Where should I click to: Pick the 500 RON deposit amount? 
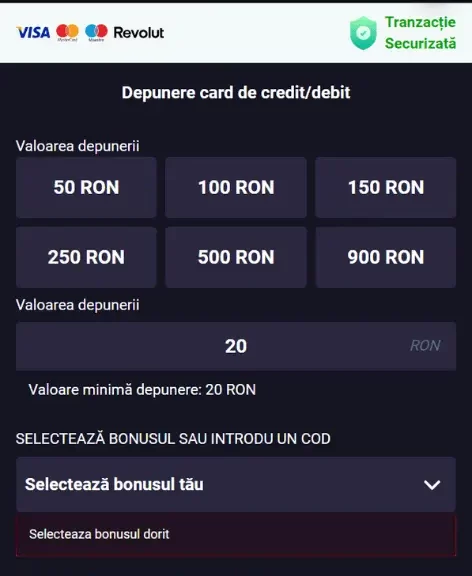tap(236, 257)
